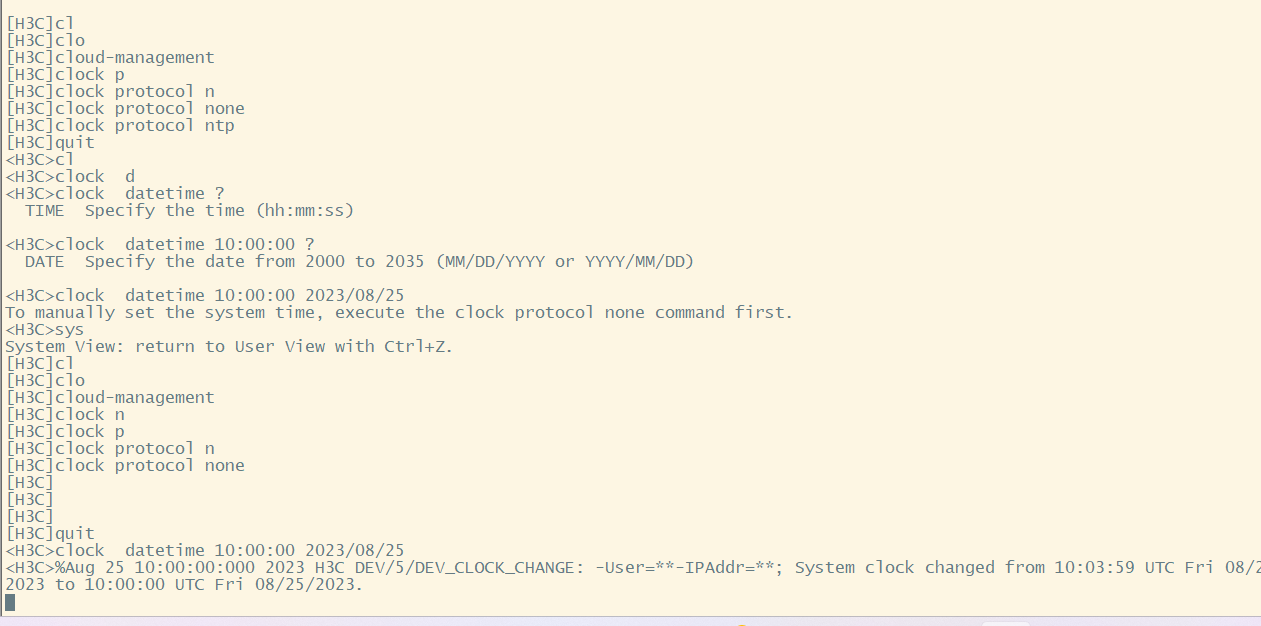
Task: Click the '<H3C>clock d' partial command line
Action: pos(70,177)
